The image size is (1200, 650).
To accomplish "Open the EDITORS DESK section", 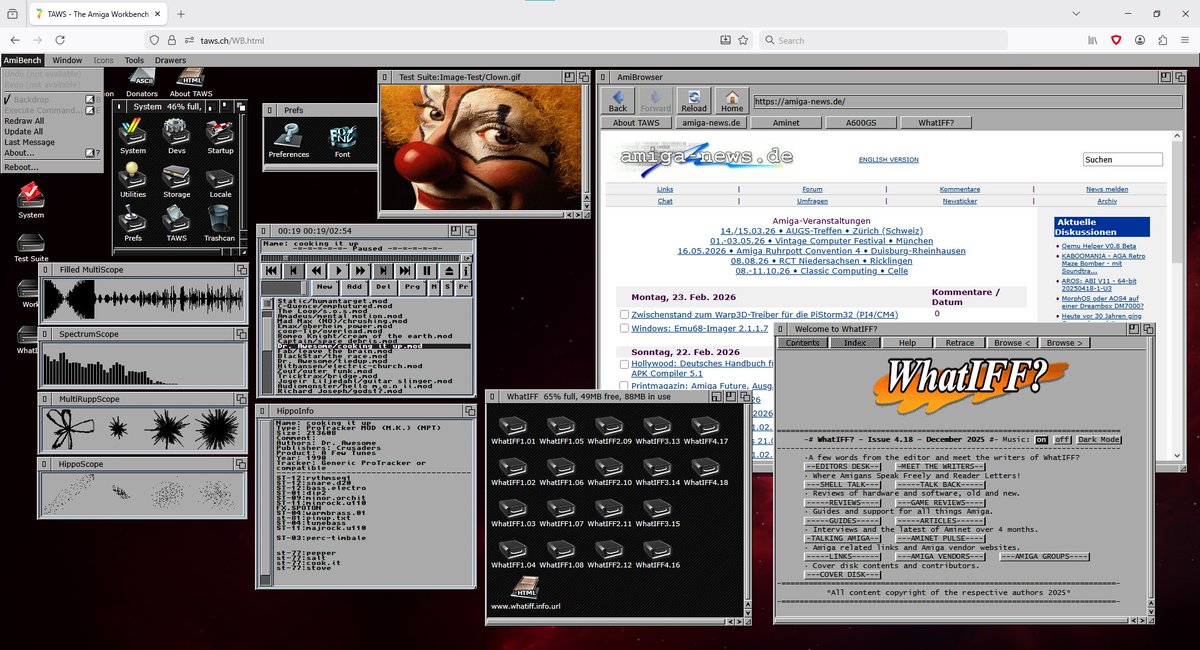I will click(x=844, y=466).
